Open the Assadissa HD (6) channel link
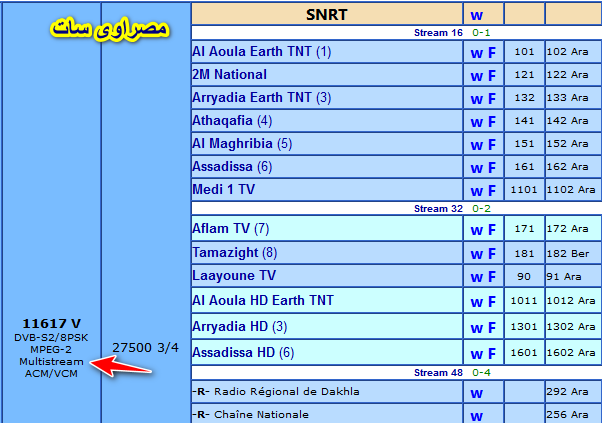 243,352
